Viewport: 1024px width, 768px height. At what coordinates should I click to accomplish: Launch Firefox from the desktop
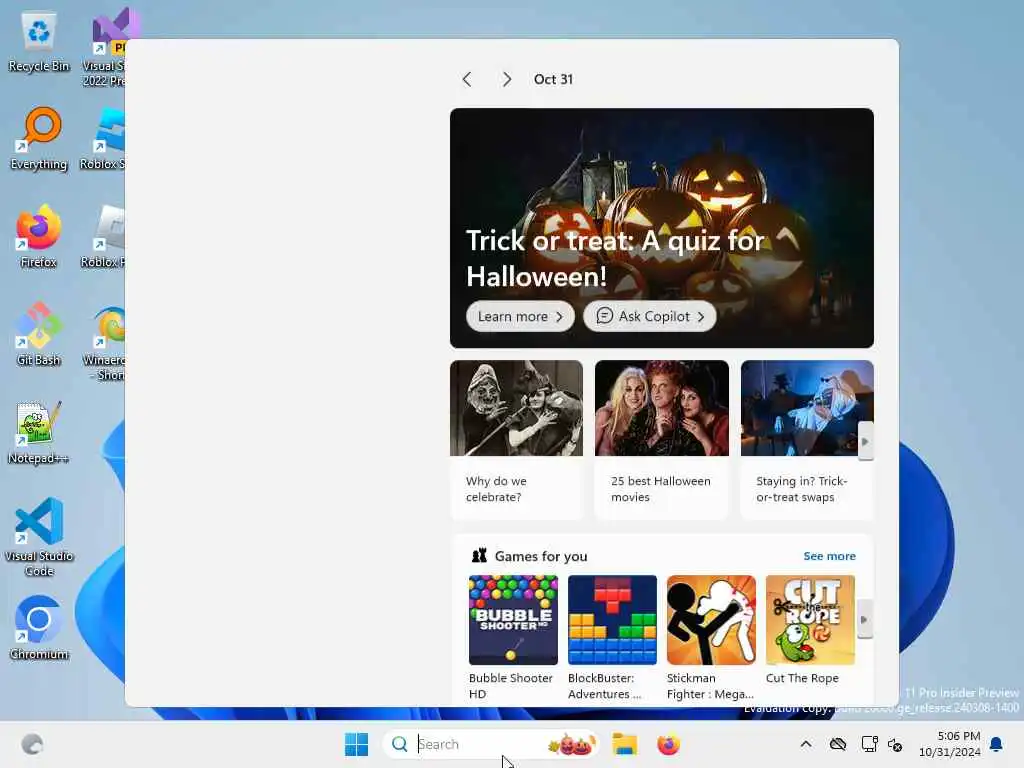click(39, 236)
